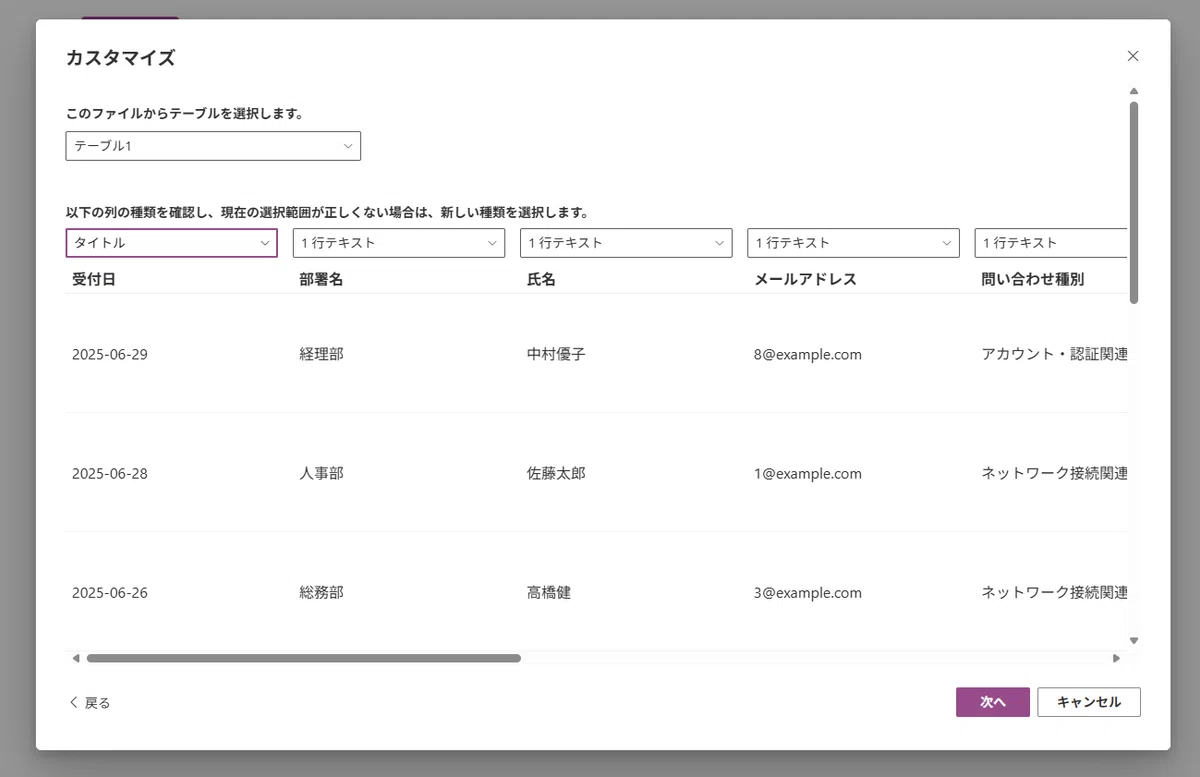Select the 受付日 column header
This screenshot has width=1200, height=777.
94,279
